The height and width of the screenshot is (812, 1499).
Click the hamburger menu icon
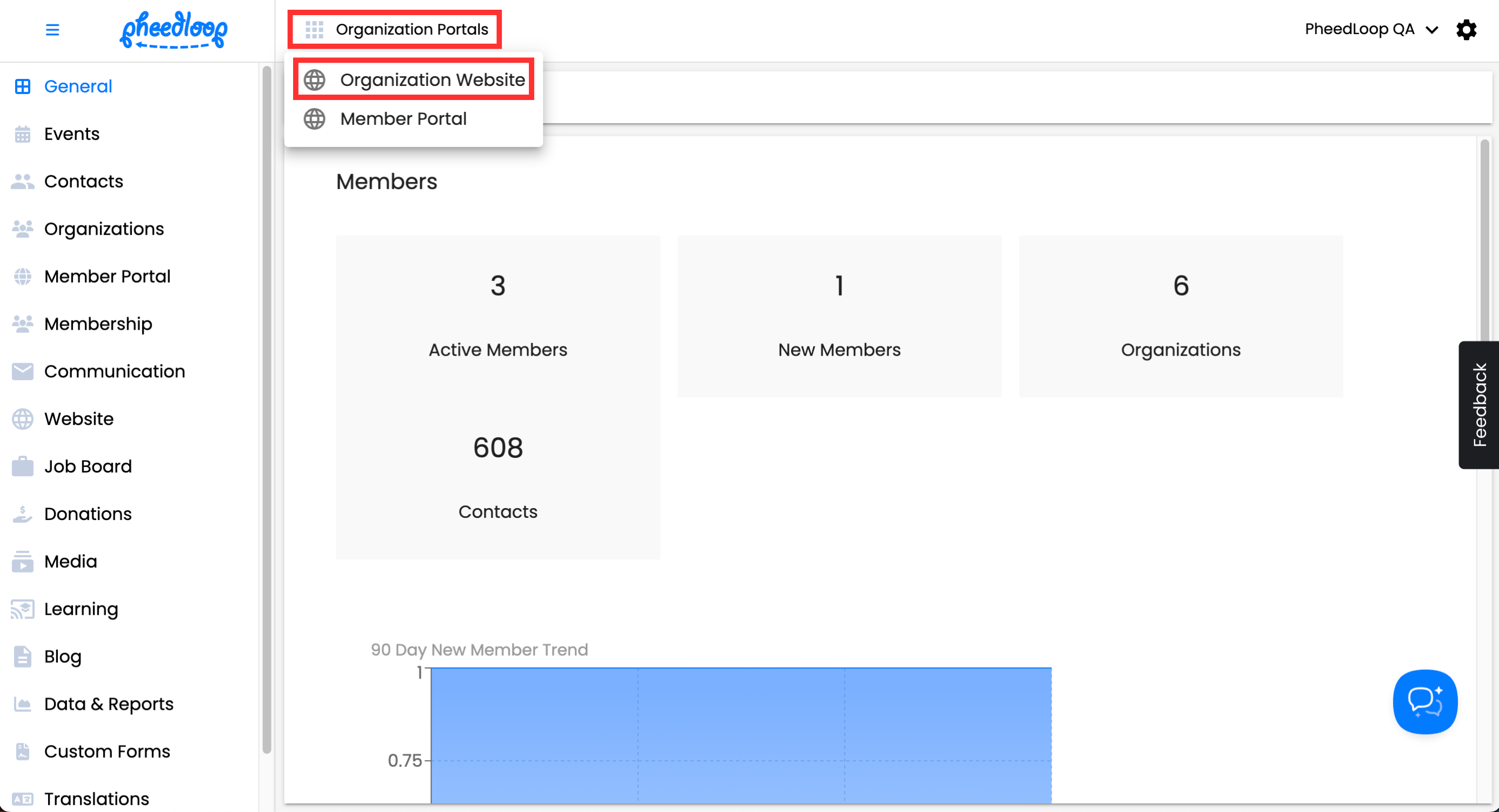tap(52, 30)
